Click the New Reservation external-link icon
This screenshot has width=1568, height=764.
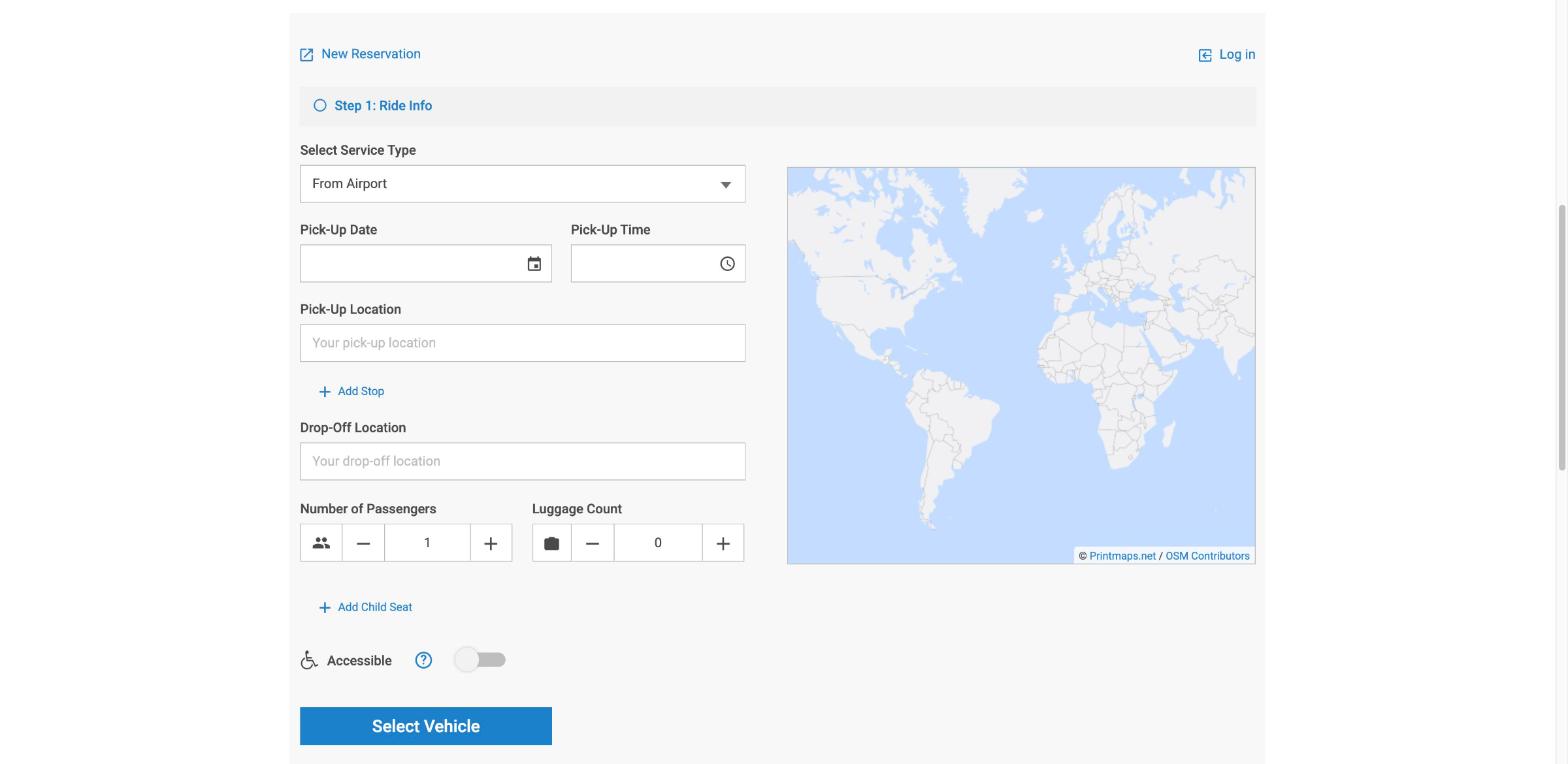pyautogui.click(x=307, y=55)
